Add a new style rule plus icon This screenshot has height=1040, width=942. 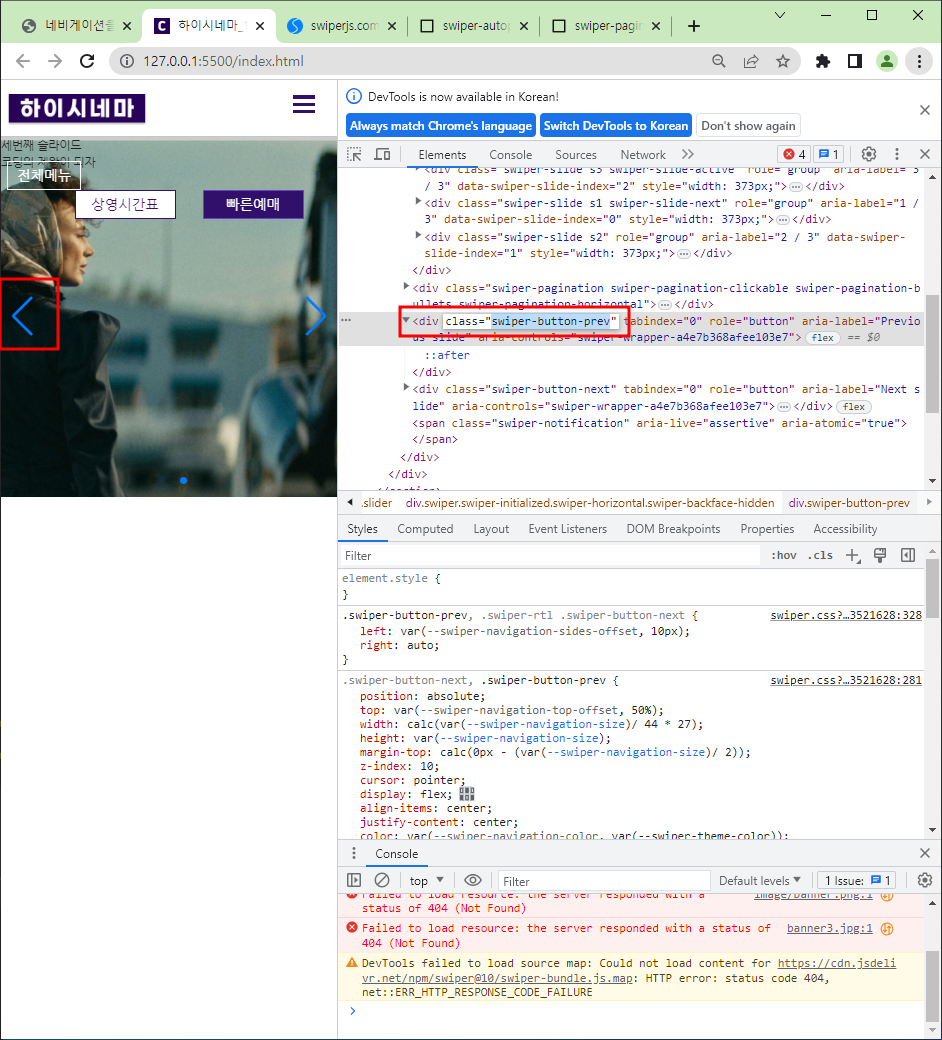(853, 555)
